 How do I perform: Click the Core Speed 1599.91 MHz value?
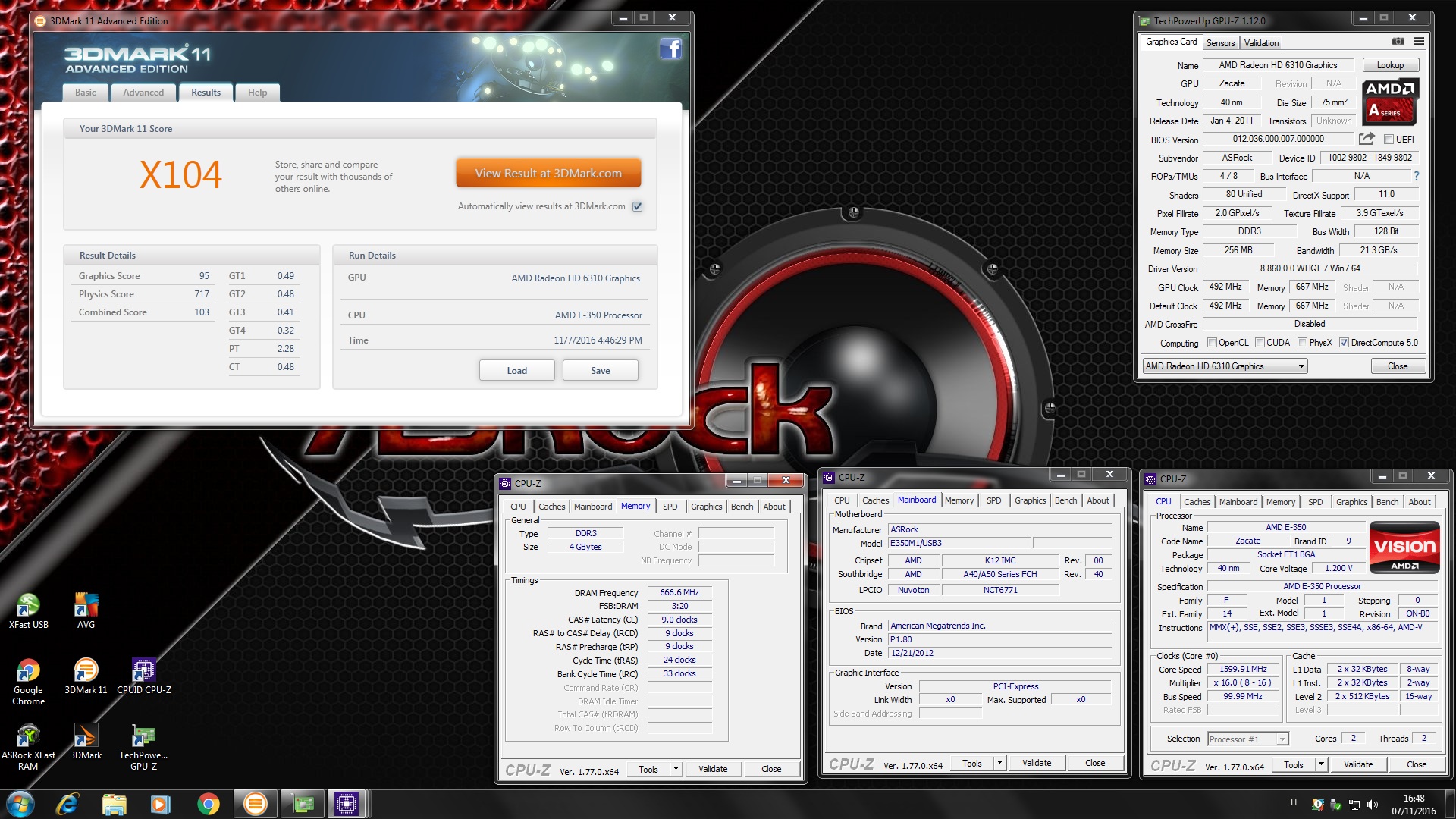1243,669
